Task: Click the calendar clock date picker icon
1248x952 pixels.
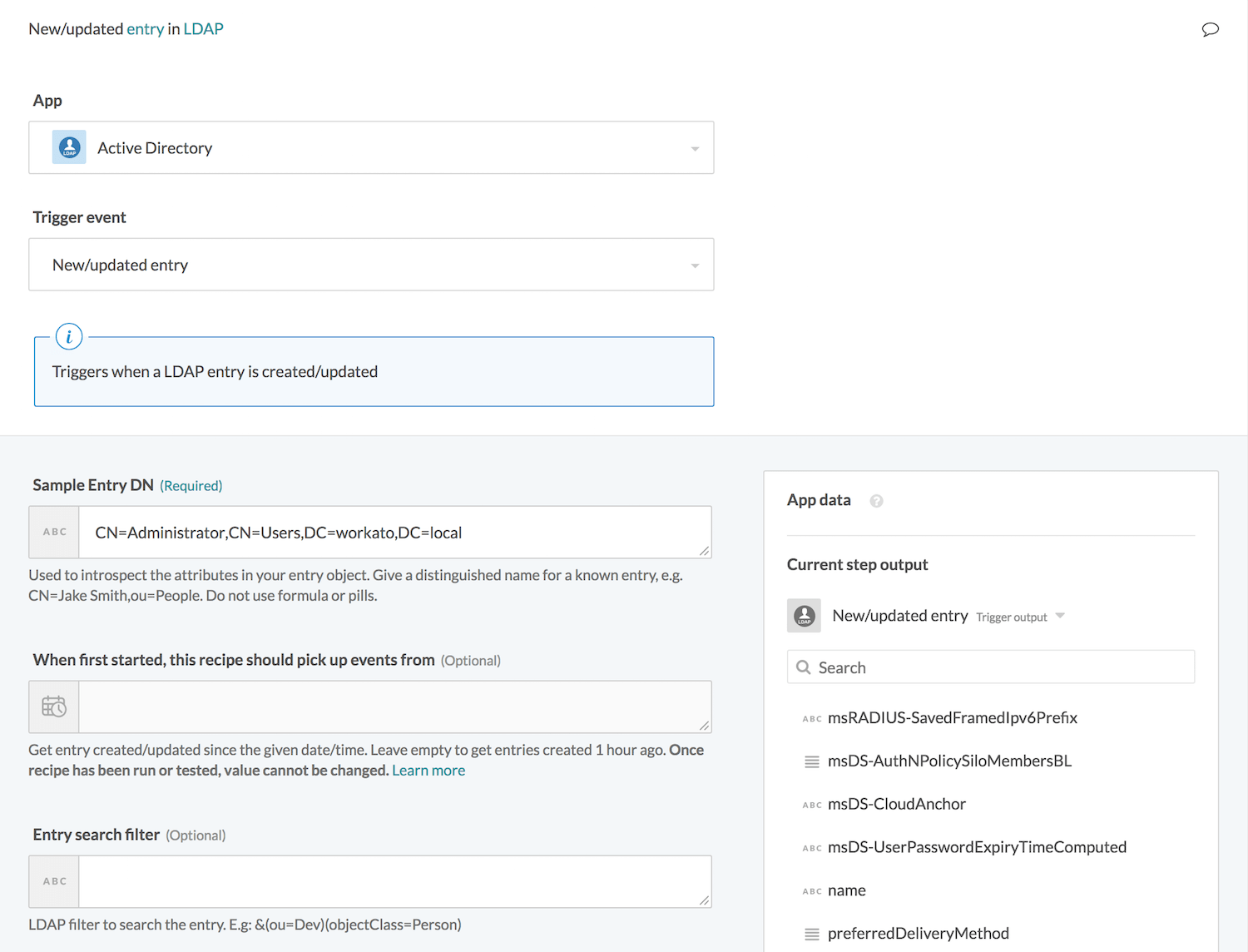Action: (54, 707)
